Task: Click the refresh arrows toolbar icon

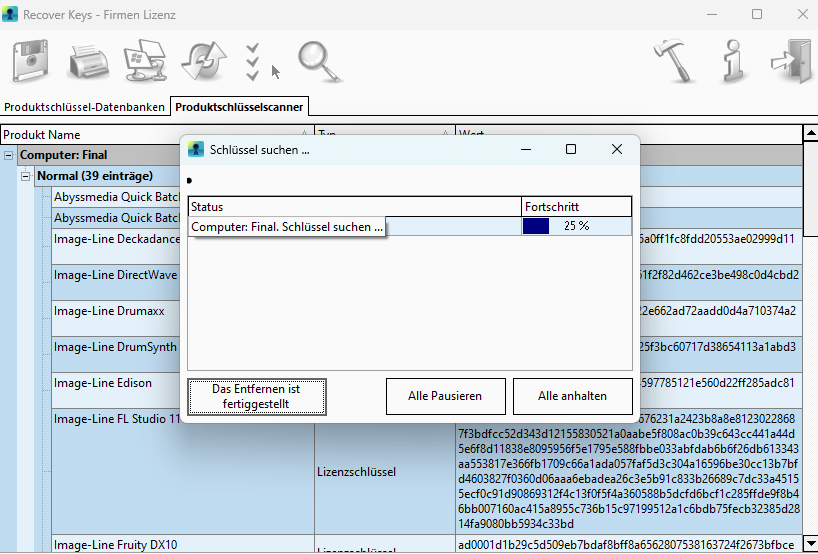Action: coord(204,61)
